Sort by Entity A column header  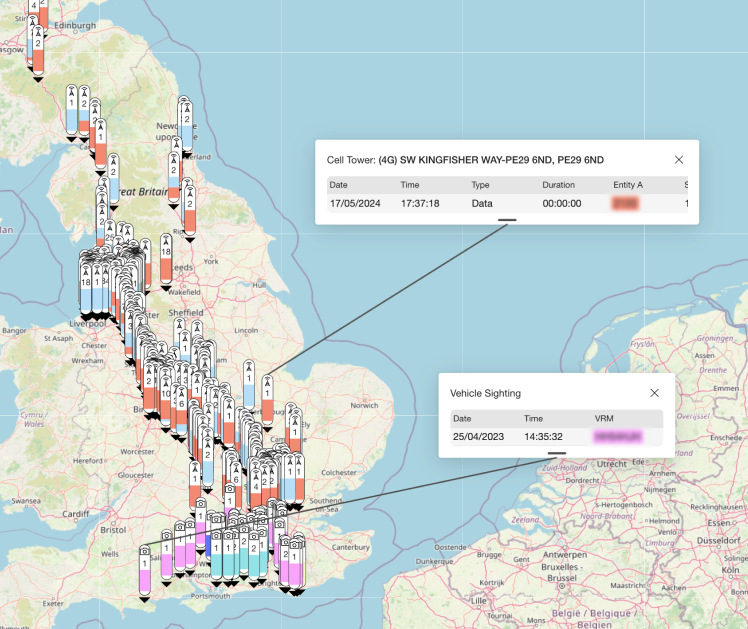coord(628,185)
